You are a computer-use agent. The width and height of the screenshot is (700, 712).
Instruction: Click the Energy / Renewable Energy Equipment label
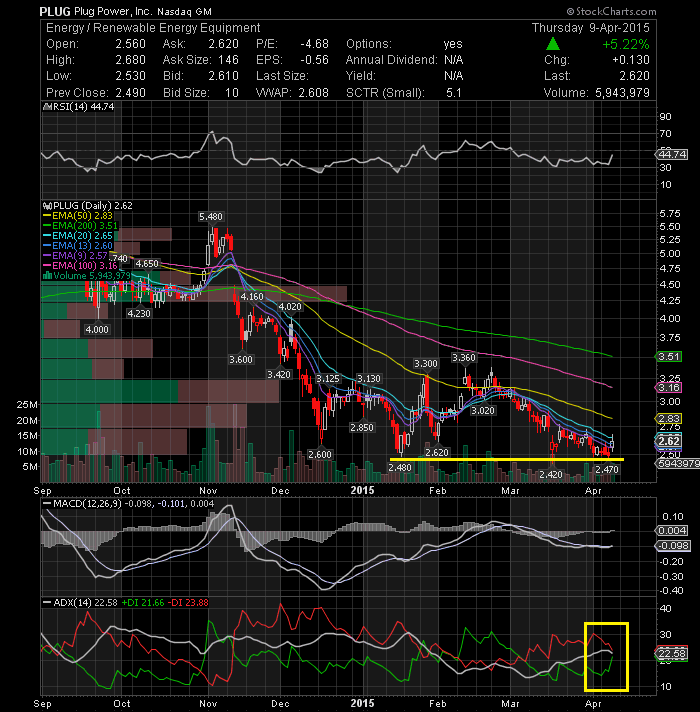[x=153, y=28]
